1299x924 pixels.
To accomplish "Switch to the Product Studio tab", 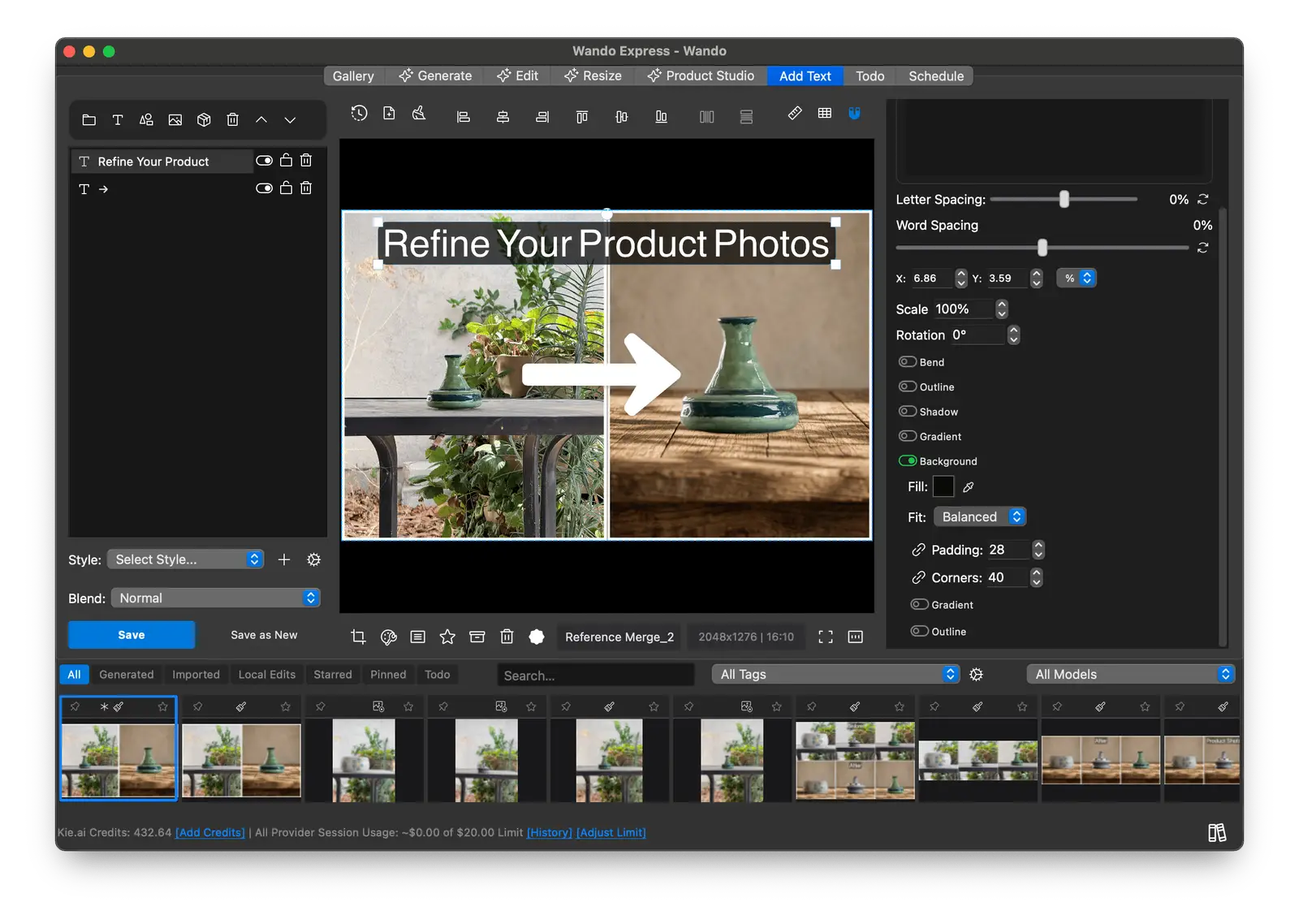I will (x=701, y=76).
